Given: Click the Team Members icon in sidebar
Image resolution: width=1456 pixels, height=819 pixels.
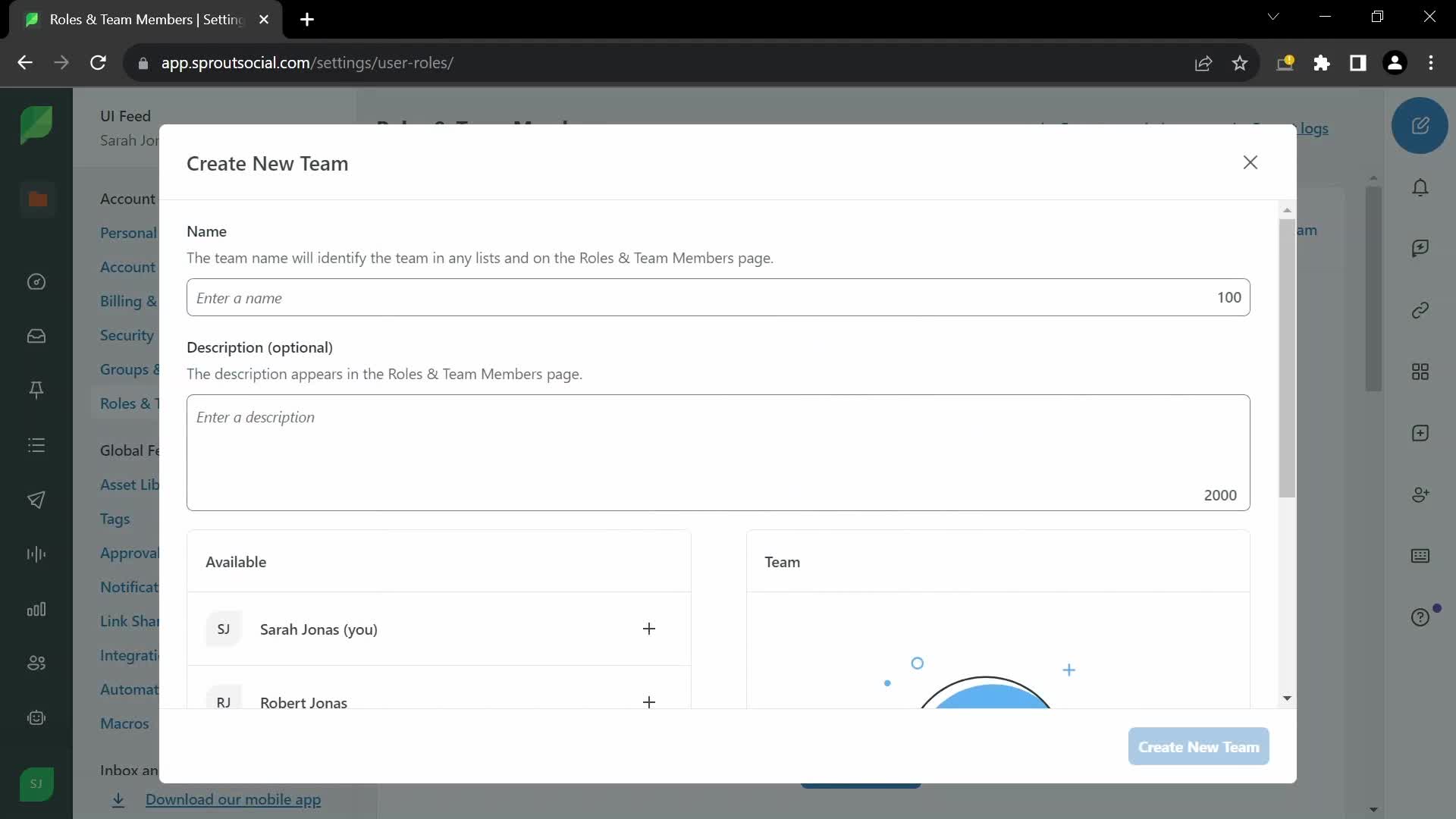Looking at the screenshot, I should 36,663.
